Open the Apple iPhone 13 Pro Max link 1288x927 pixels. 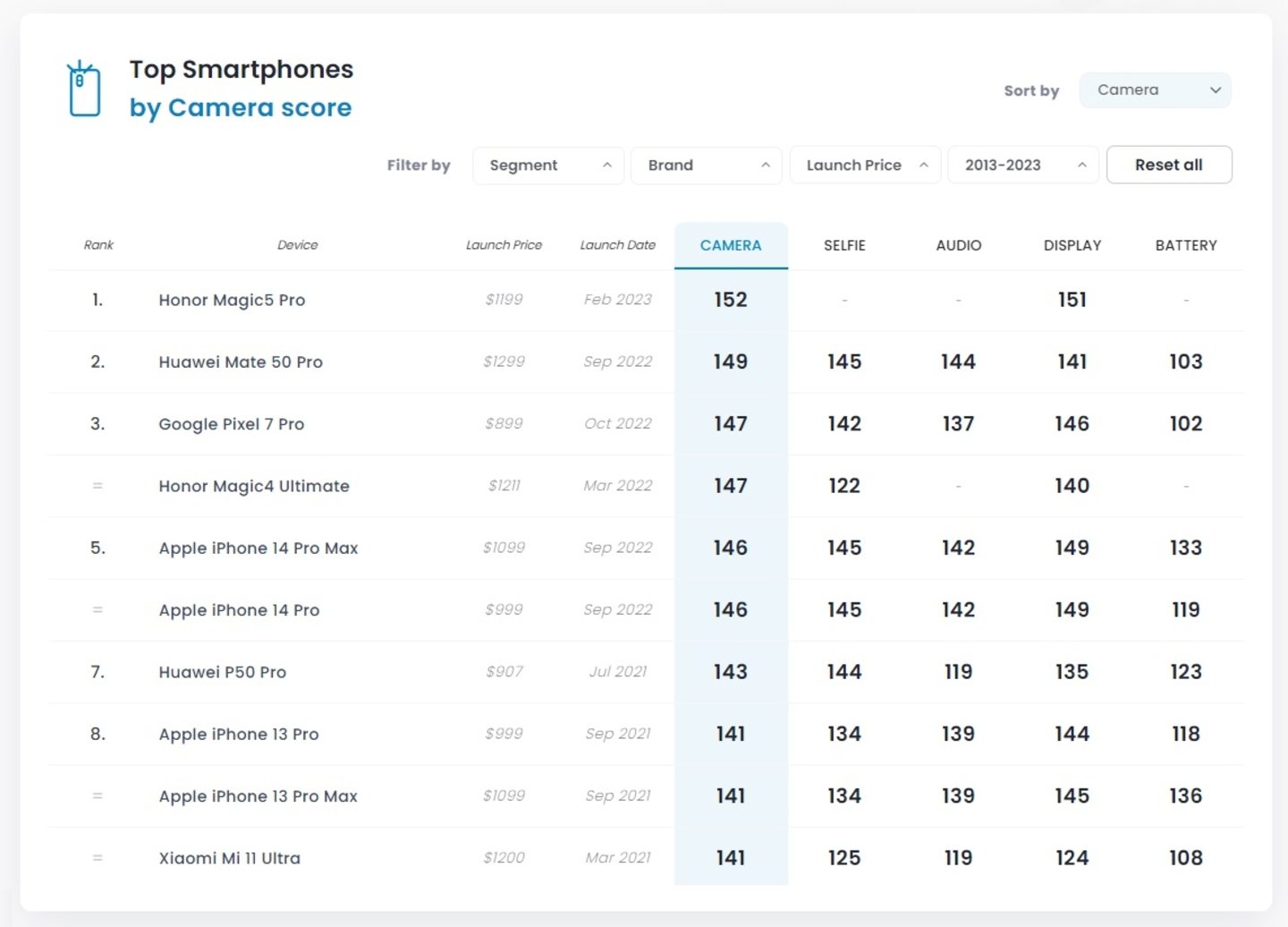coord(258,796)
